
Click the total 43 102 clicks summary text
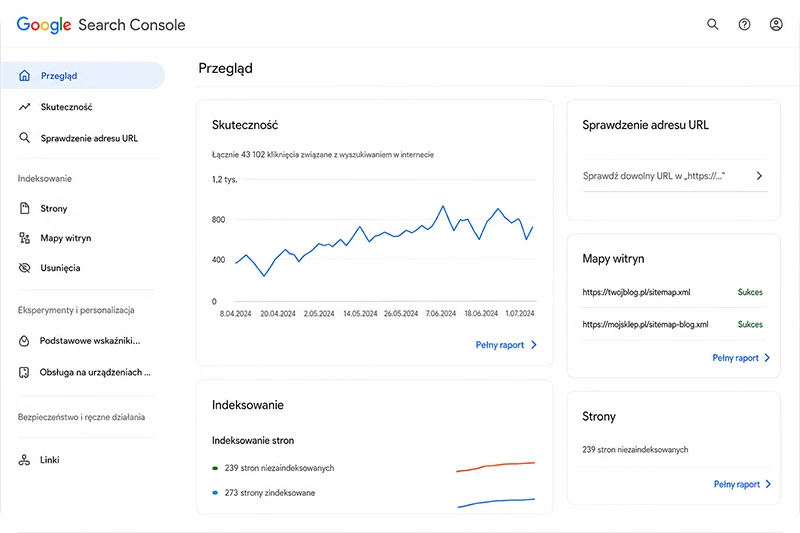pos(323,155)
